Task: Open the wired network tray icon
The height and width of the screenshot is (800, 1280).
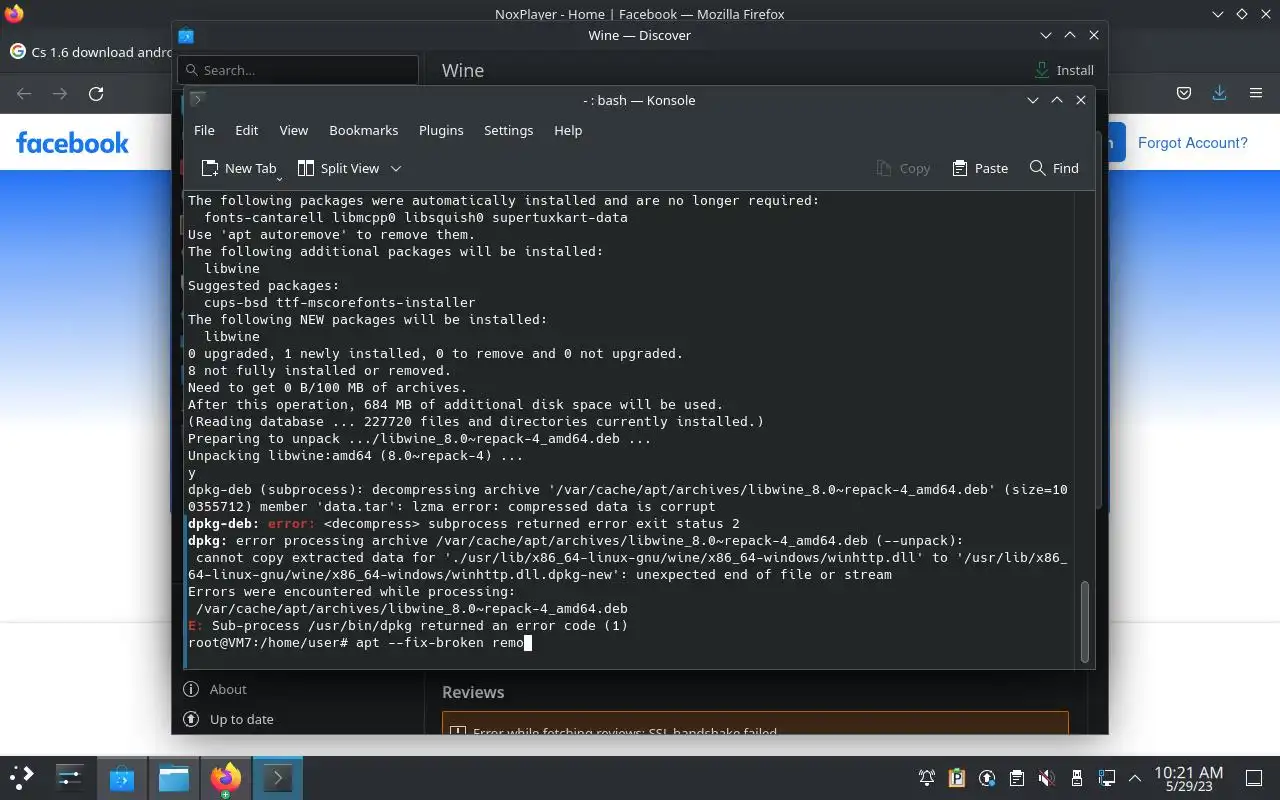Action: pyautogui.click(x=1107, y=778)
